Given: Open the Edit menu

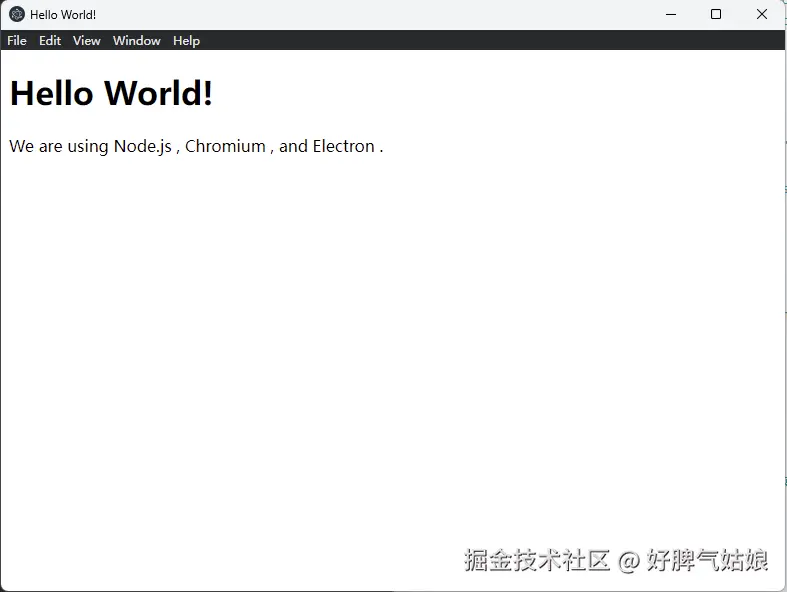Looking at the screenshot, I should click(x=50, y=41).
